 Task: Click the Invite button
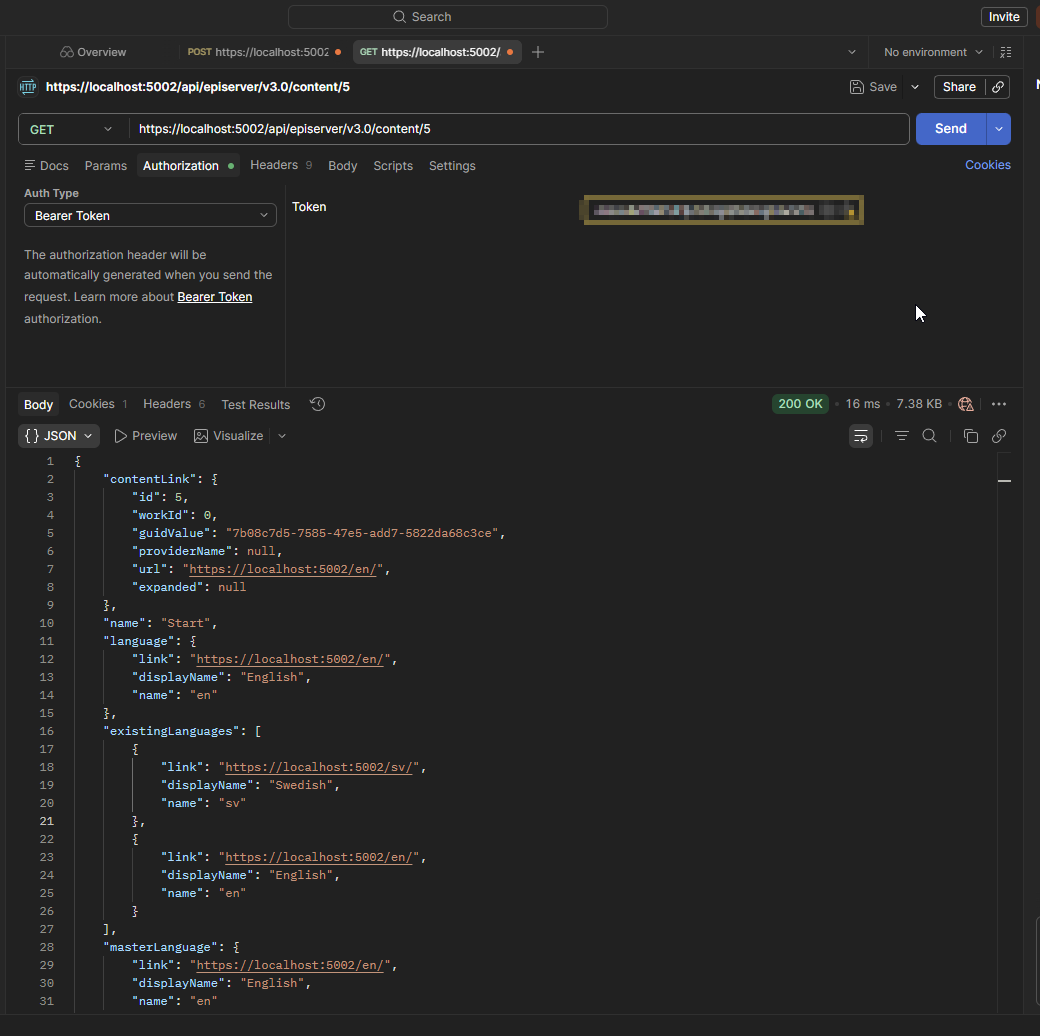1004,17
